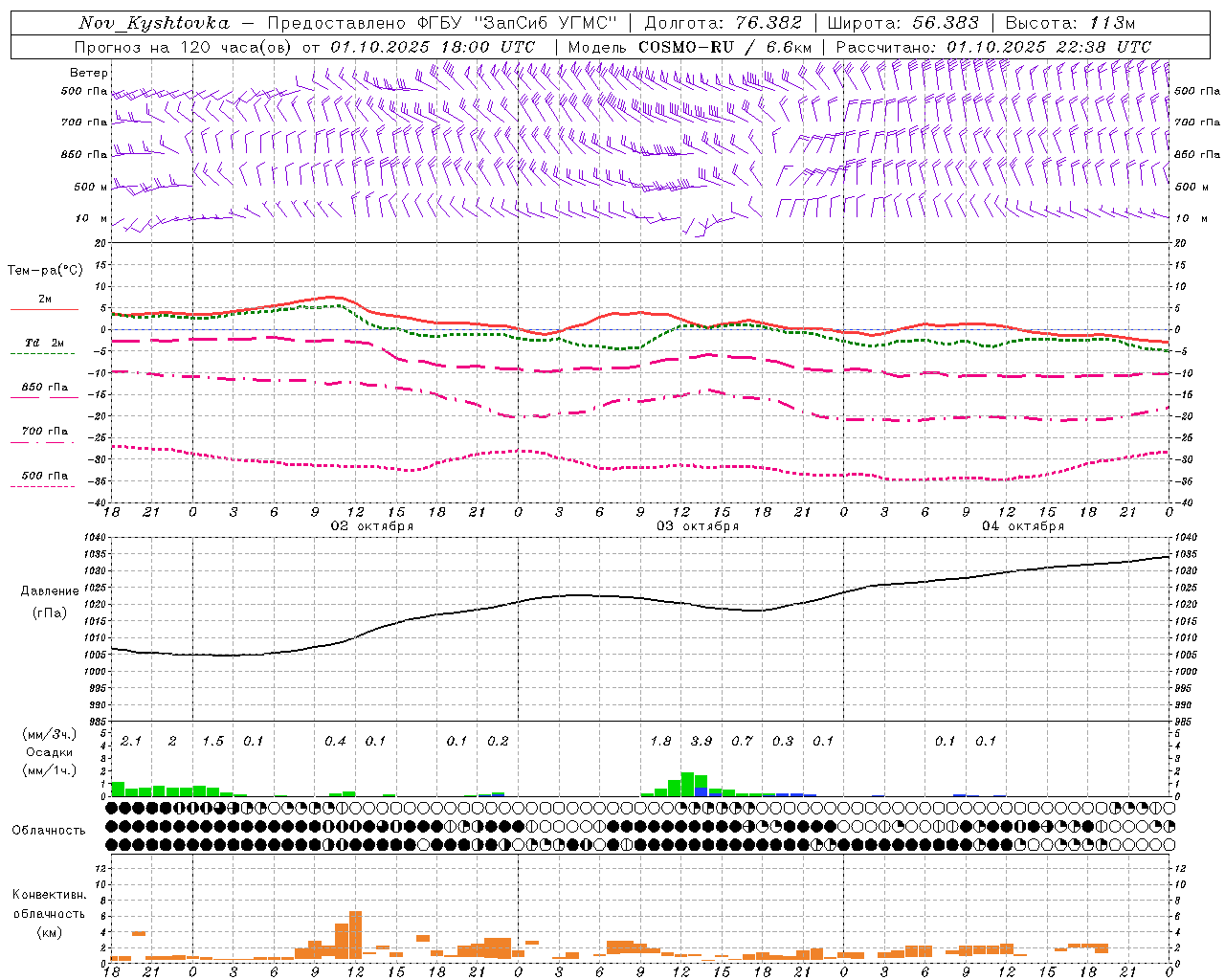Click the 'Тем-ра(°C)' temperature axis title
Image resolution: width=1225 pixels, height=980 pixels.
tap(45, 271)
